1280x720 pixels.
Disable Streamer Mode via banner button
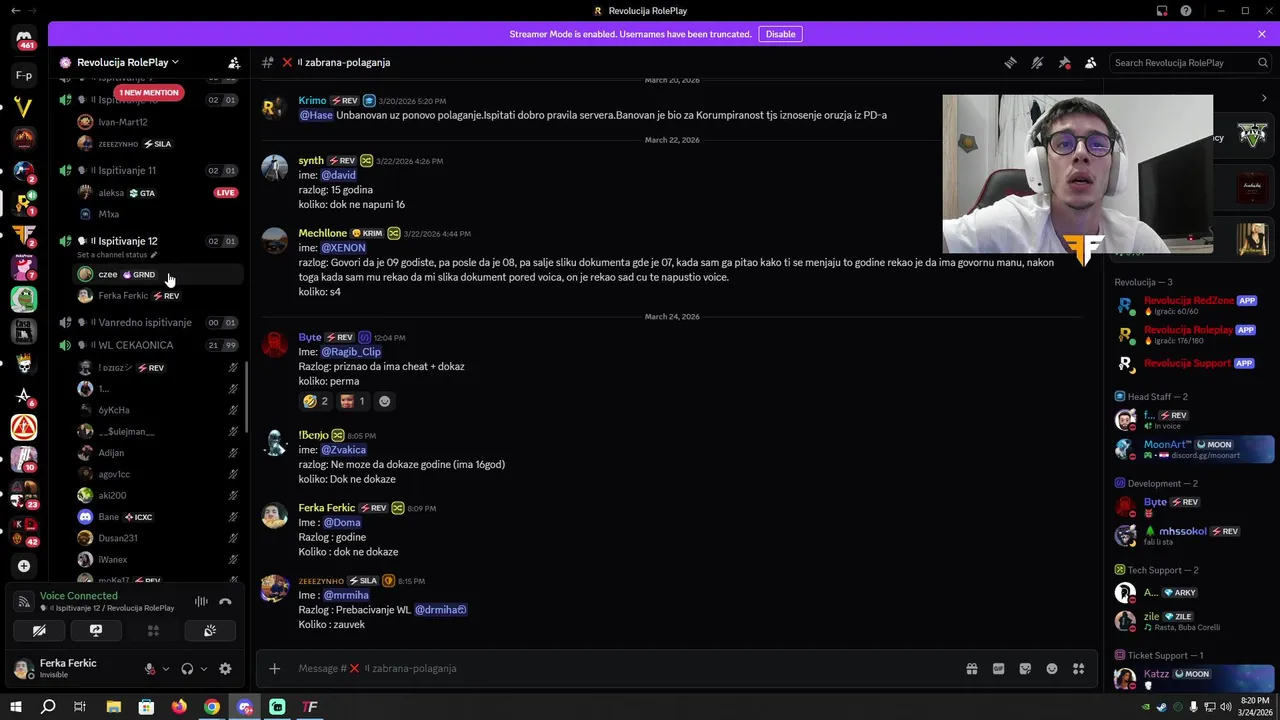pyautogui.click(x=780, y=34)
